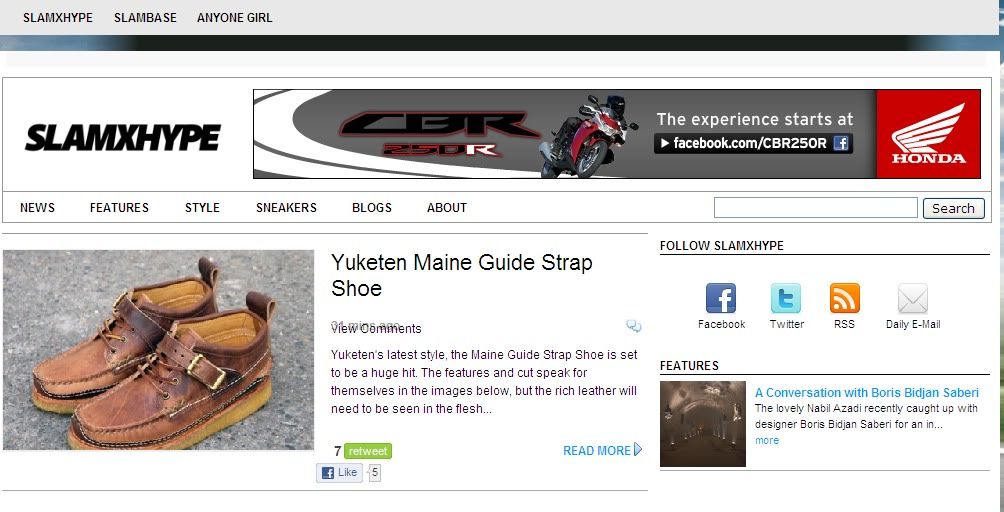
Task: Open the BLOGS menu item
Action: point(372,207)
